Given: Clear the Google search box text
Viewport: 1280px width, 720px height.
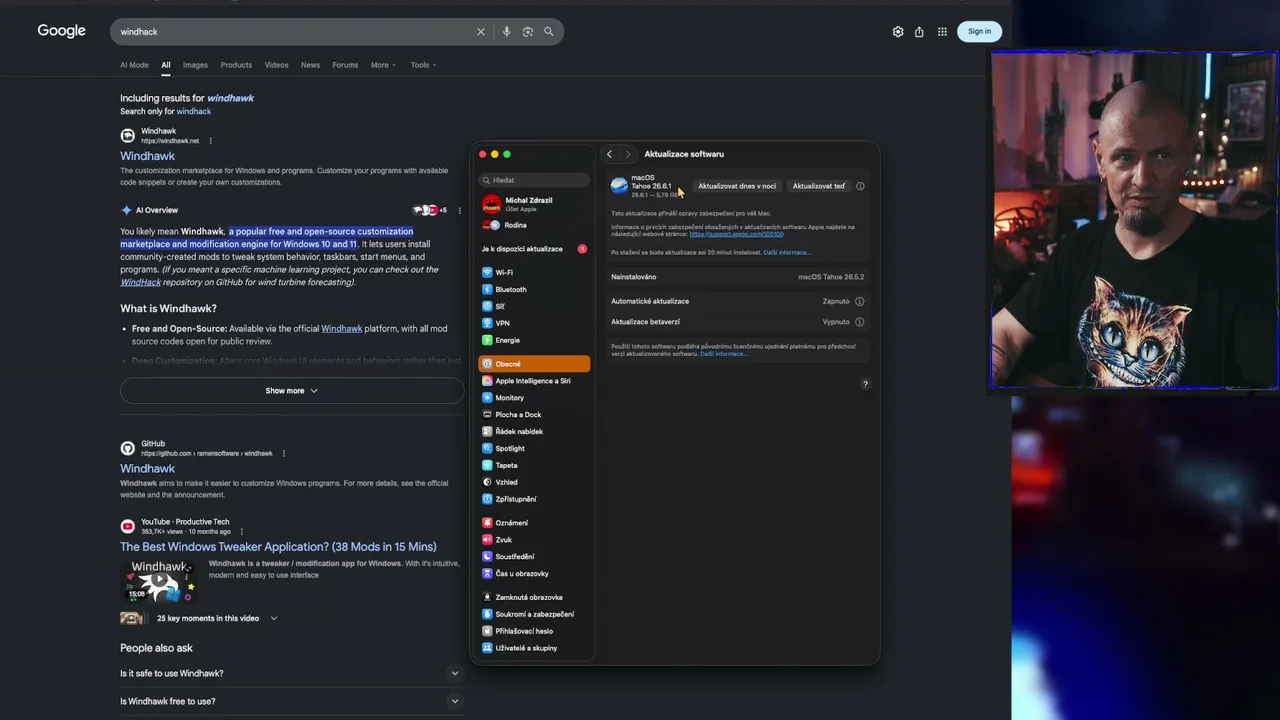Looking at the screenshot, I should click(x=481, y=32).
